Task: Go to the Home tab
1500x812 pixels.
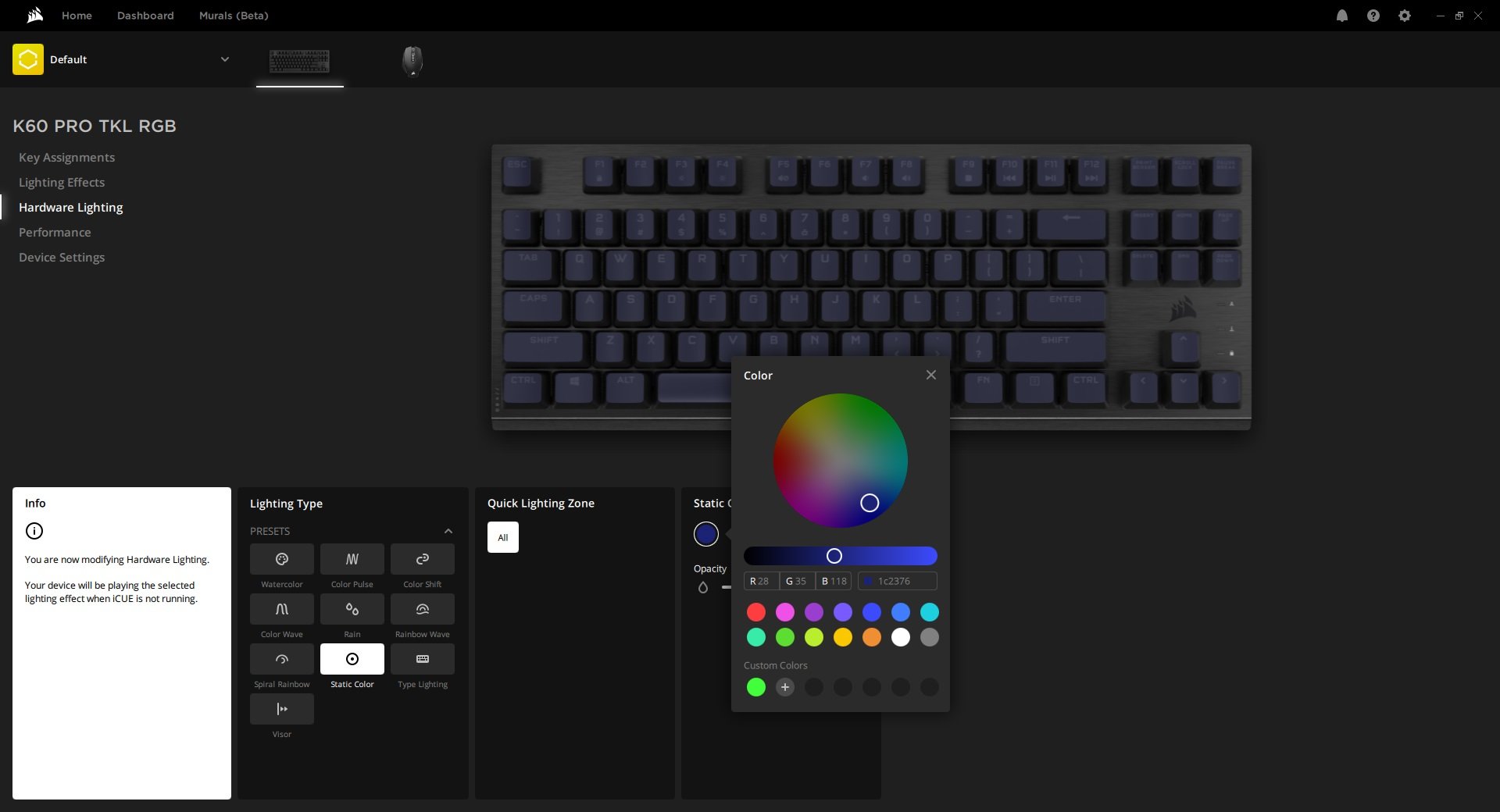Action: [x=77, y=16]
